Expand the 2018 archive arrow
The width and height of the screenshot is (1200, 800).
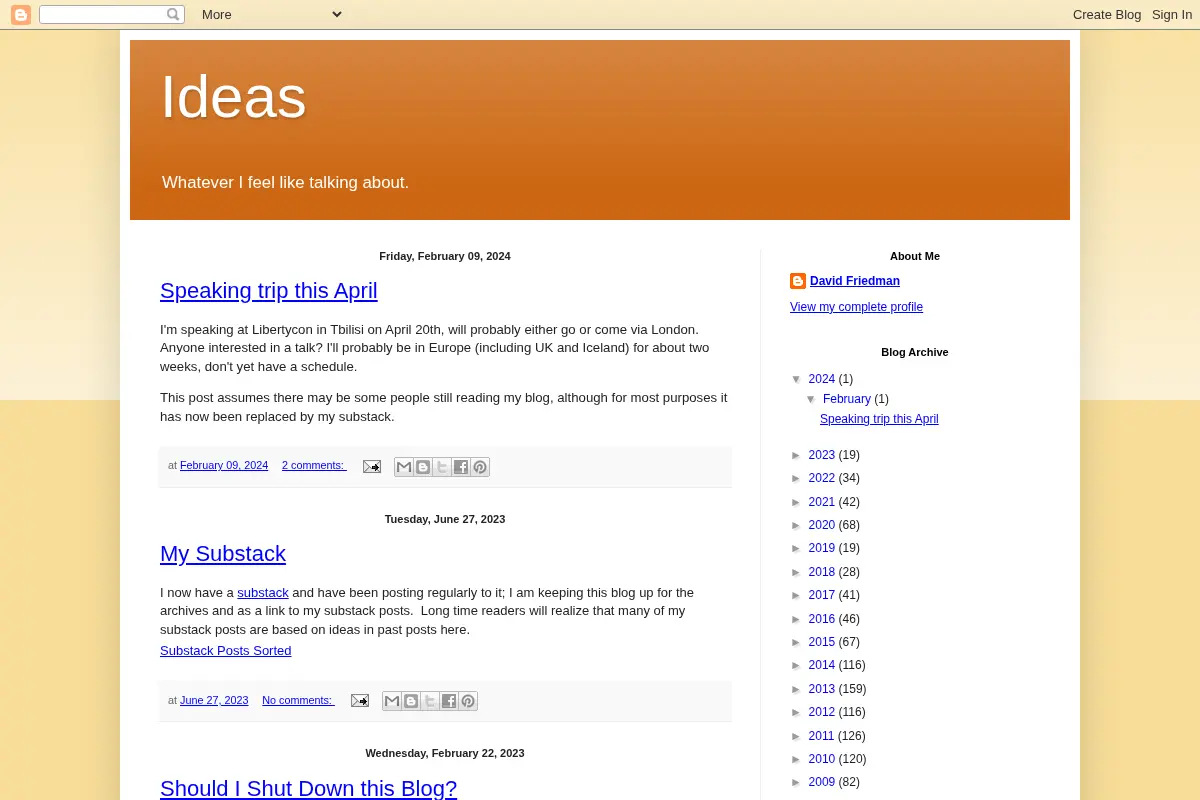[797, 572]
